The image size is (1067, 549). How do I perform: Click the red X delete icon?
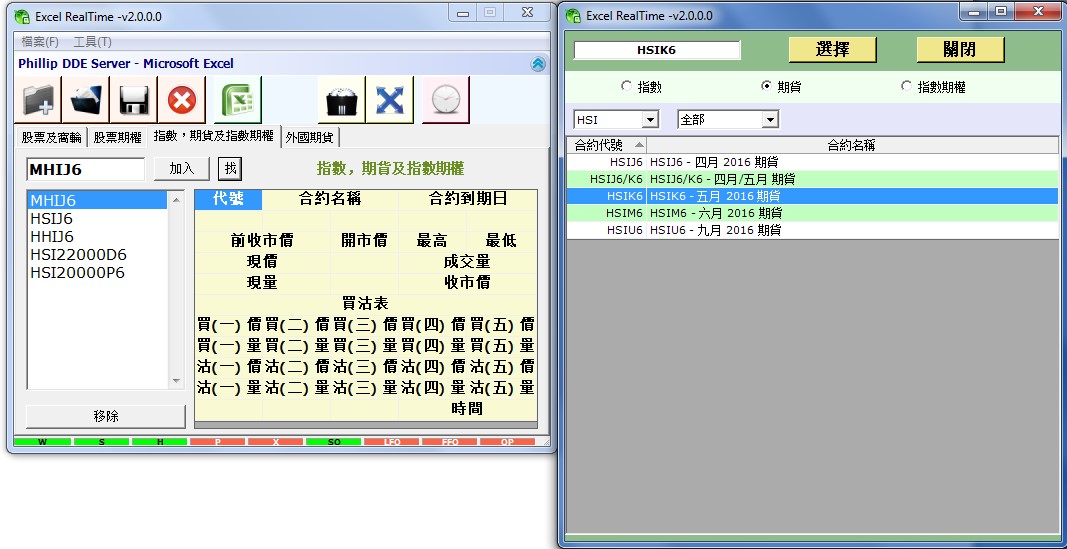coord(182,100)
